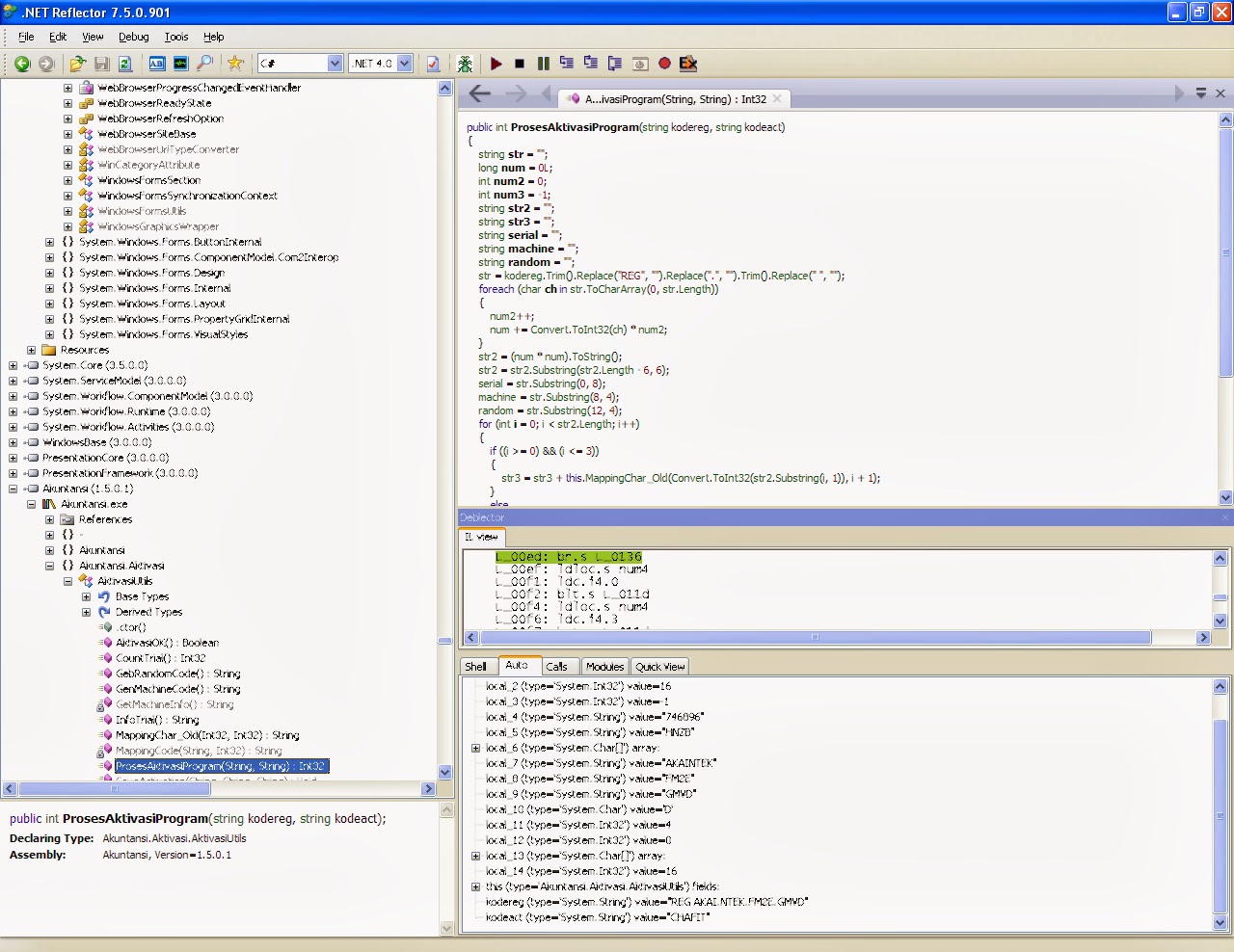The image size is (1234, 952).
Task: Click the Step Over debug icon
Action: pyautogui.click(x=591, y=64)
